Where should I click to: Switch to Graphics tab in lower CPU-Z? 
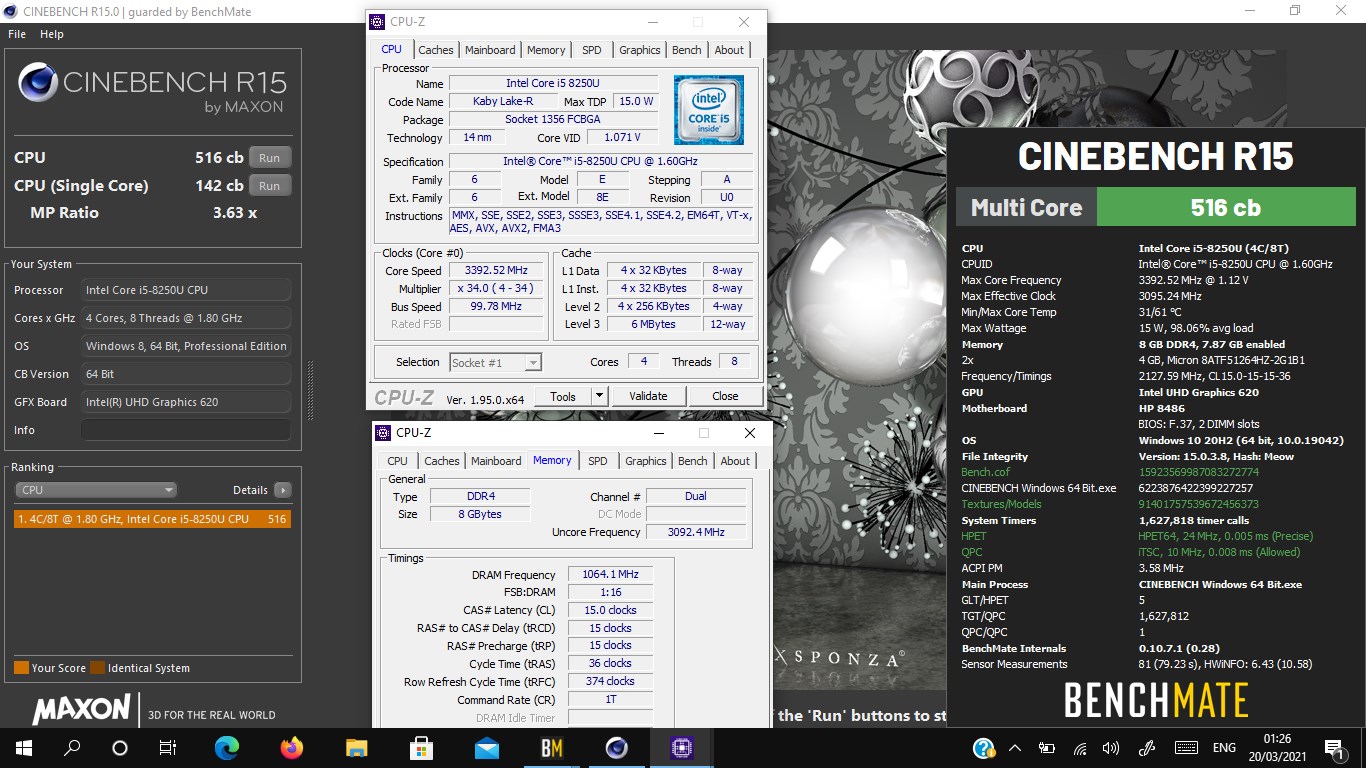[645, 461]
